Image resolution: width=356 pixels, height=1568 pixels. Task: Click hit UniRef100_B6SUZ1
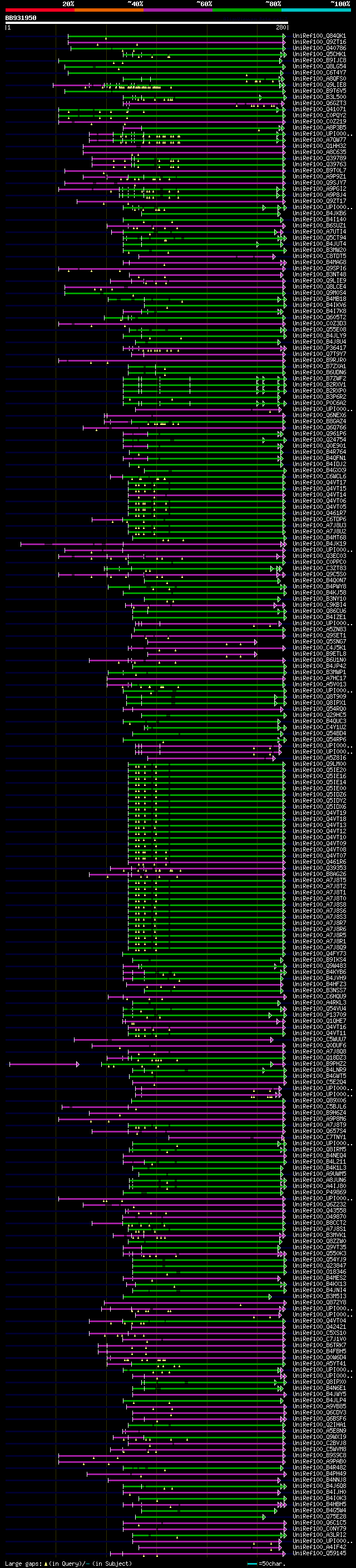[319, 226]
